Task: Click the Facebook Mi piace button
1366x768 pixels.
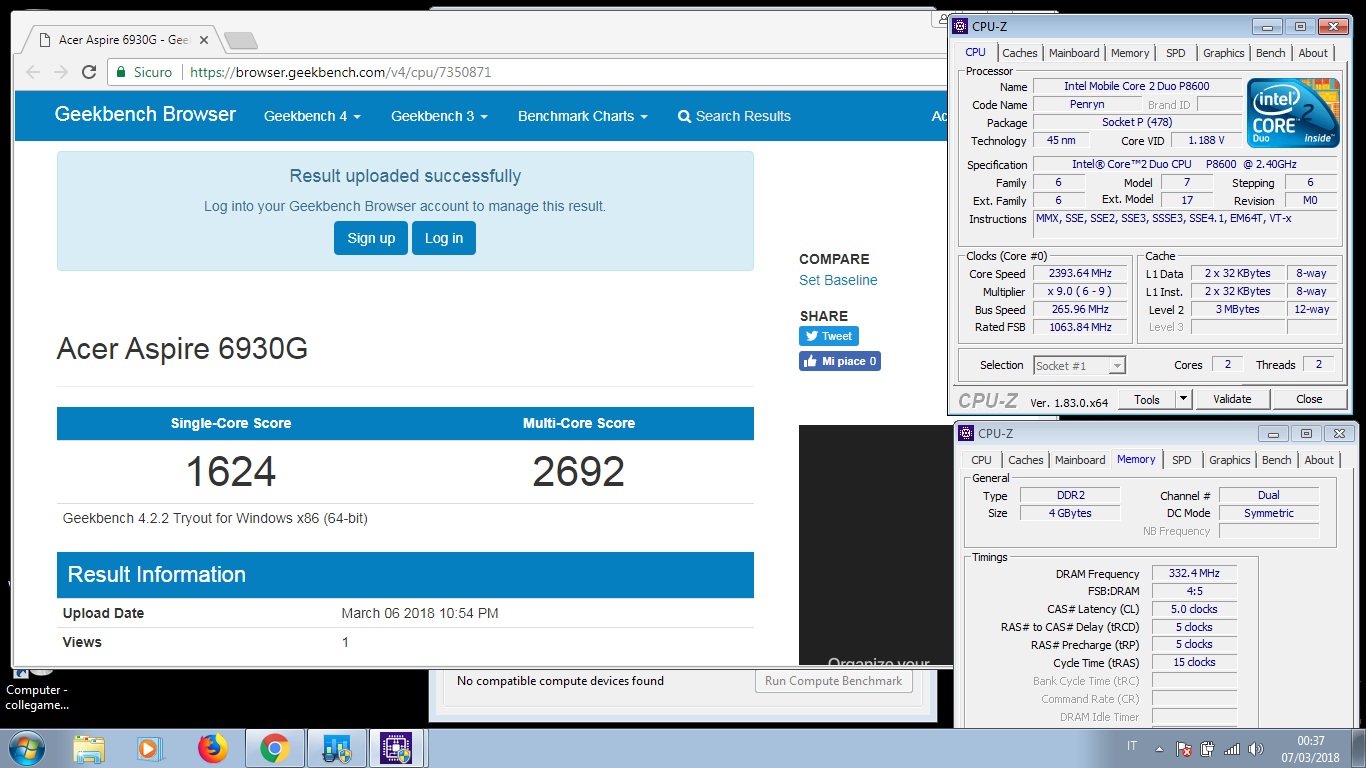Action: [x=840, y=361]
